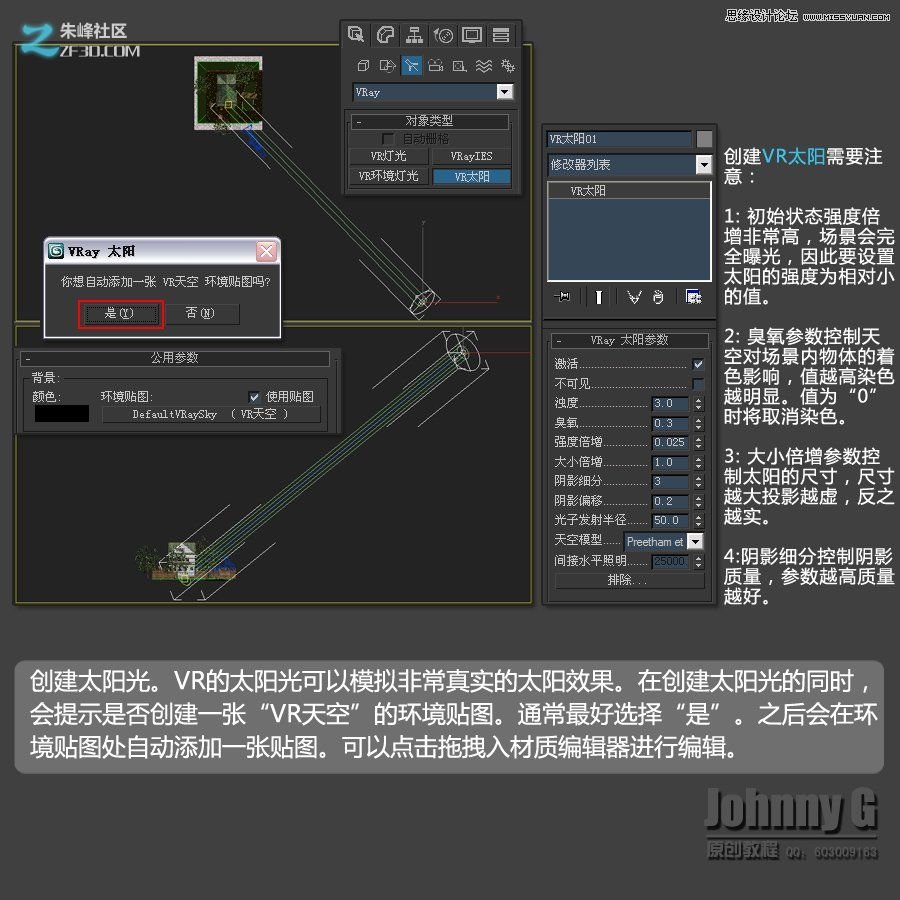
Task: Select the Systems category icon
Action: click(507, 66)
